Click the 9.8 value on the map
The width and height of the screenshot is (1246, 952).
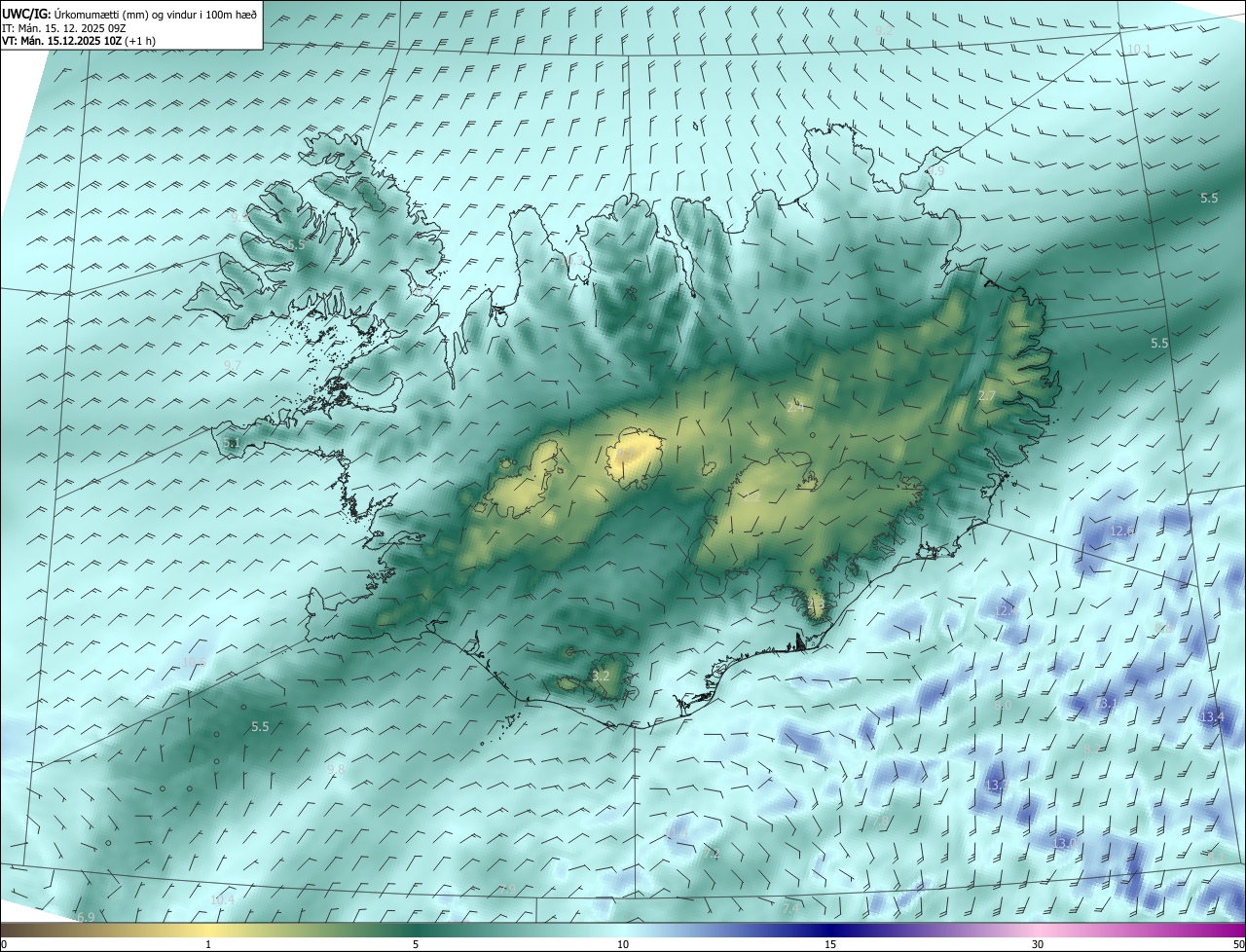coord(336,769)
